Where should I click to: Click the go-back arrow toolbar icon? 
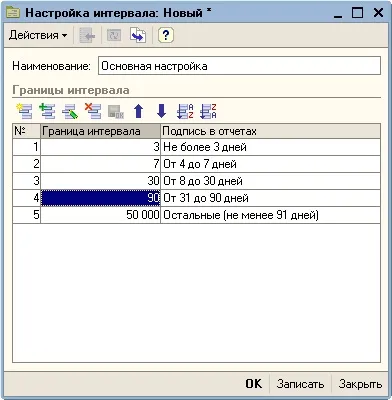(87, 35)
